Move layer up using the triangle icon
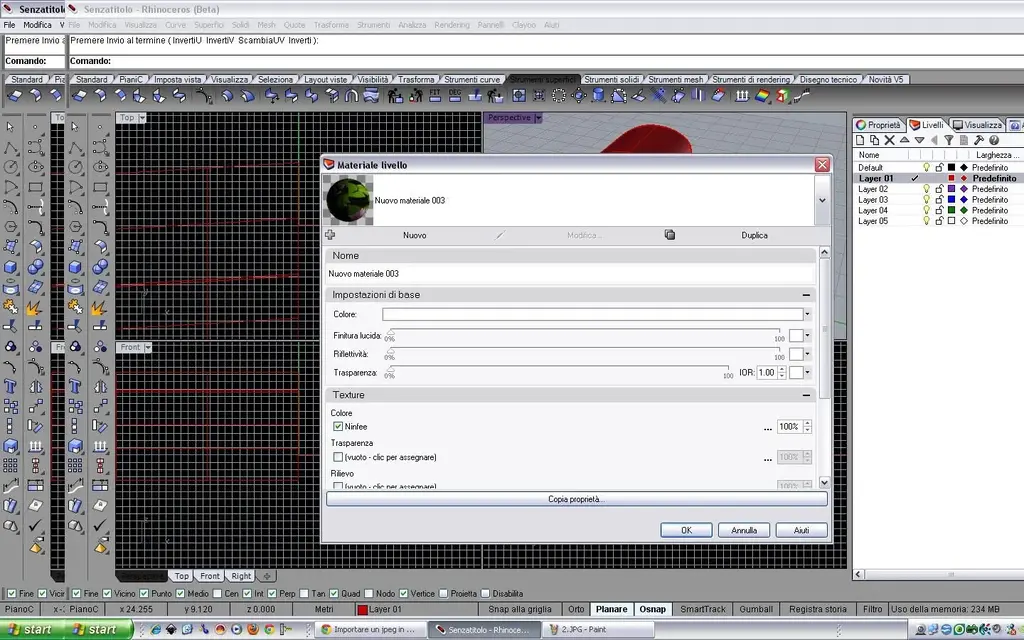This screenshot has height=640, width=1024. (905, 140)
